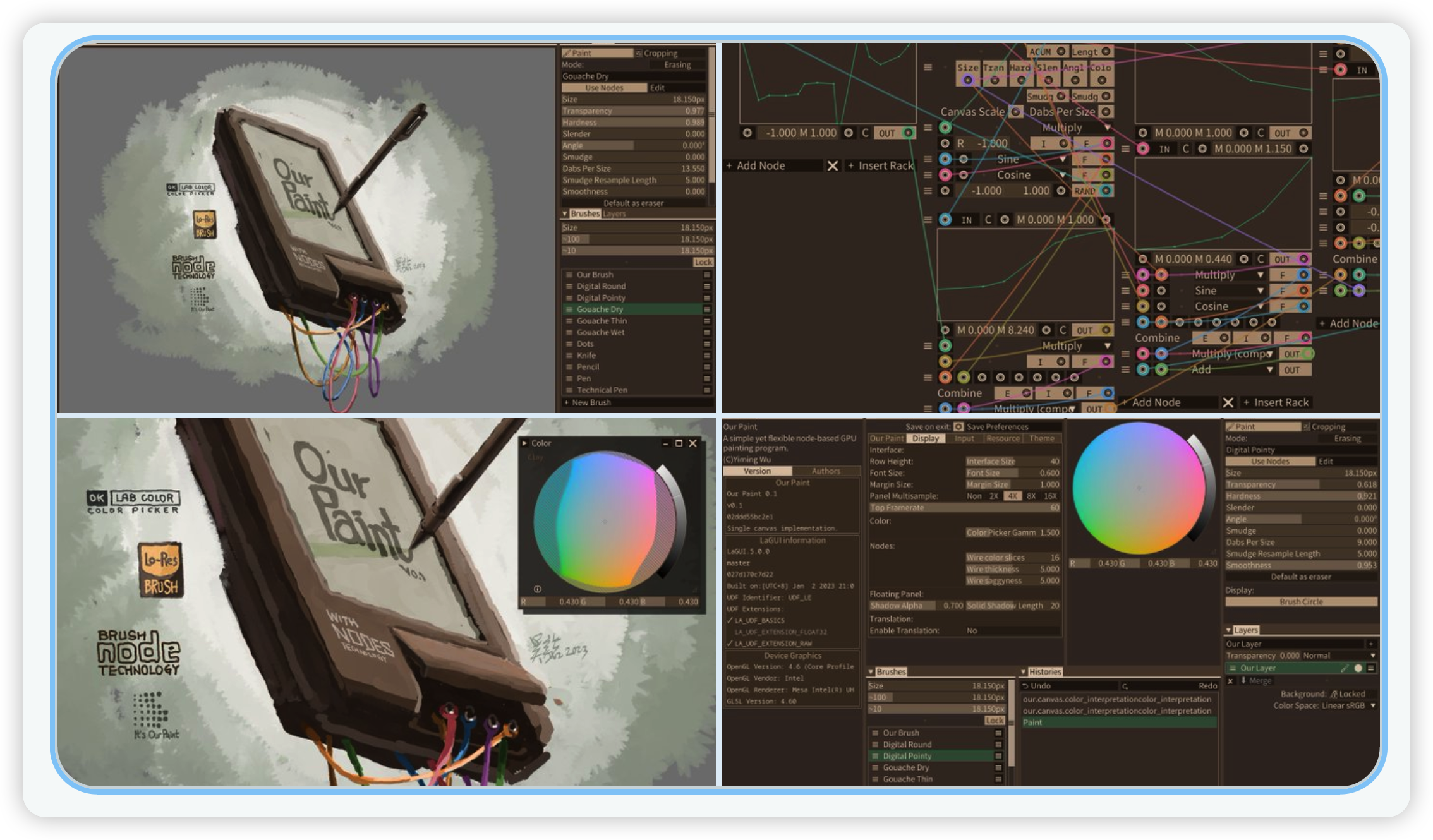The height and width of the screenshot is (840, 1433).
Task: Click the plus icon next to layer name field
Action: point(1370,644)
